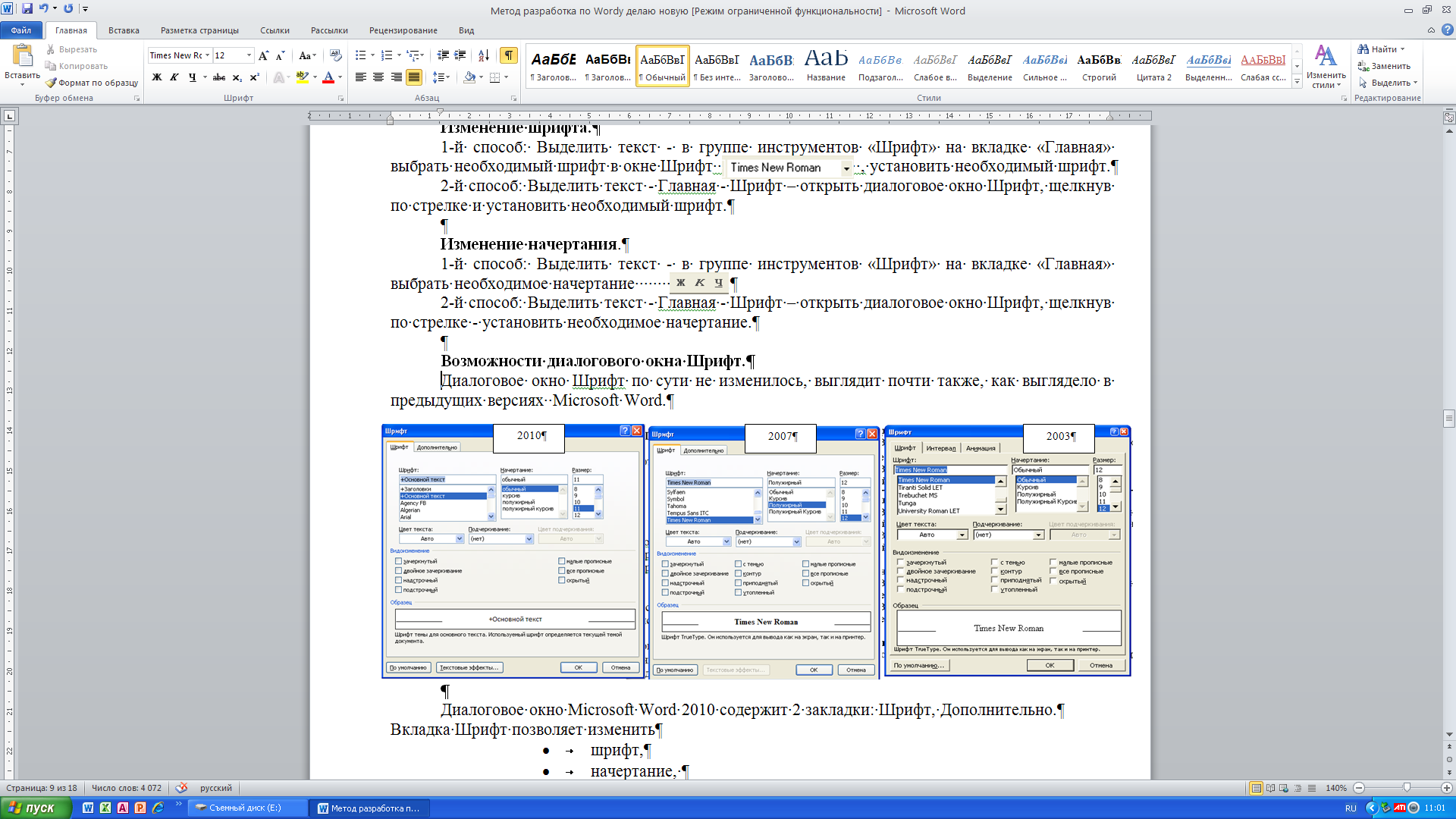Screen dimensions: 1456x819
Task: Click the 140% zoom level indicator
Action: pyautogui.click(x=1336, y=788)
